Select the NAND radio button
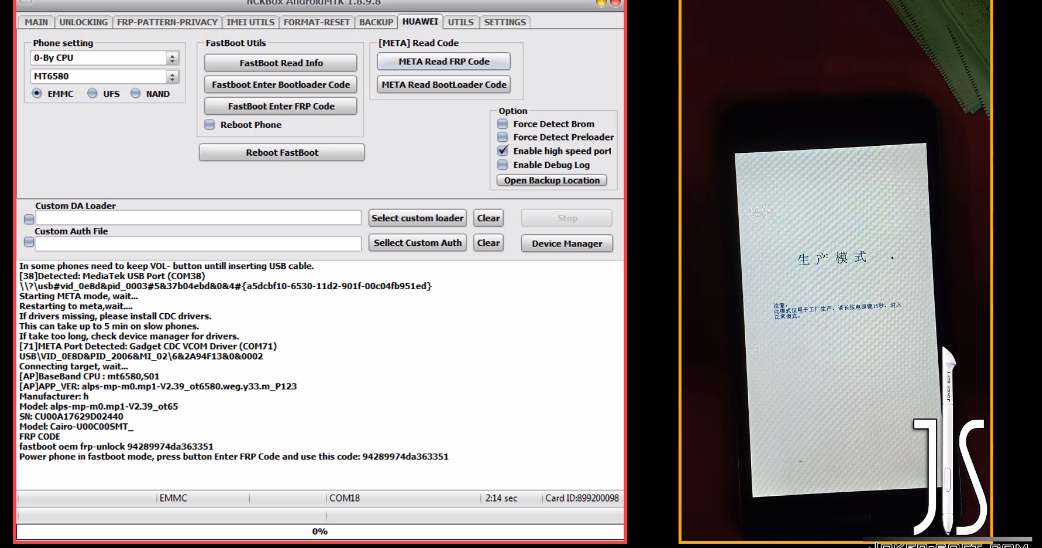 pos(136,94)
